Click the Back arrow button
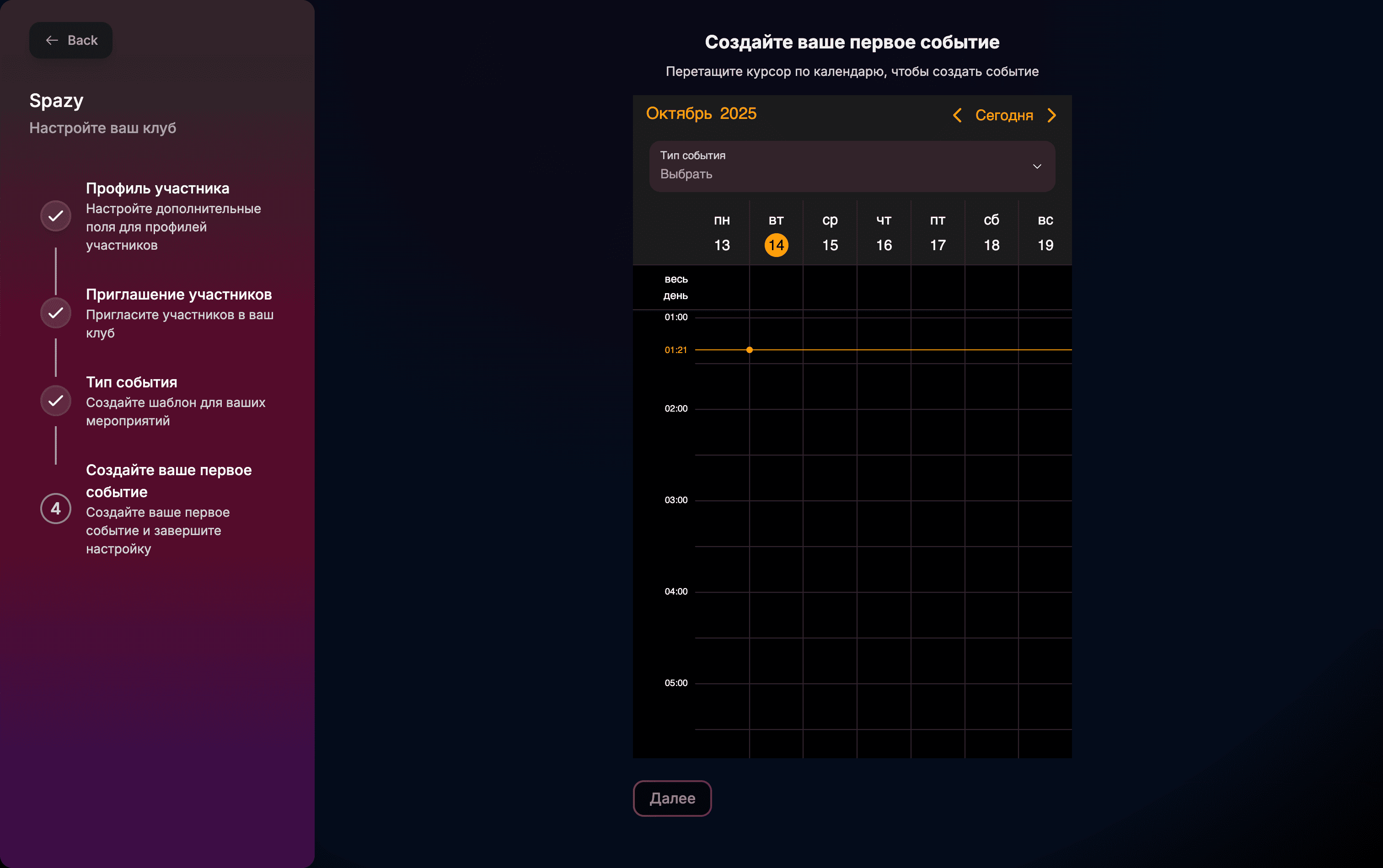 pyautogui.click(x=70, y=40)
